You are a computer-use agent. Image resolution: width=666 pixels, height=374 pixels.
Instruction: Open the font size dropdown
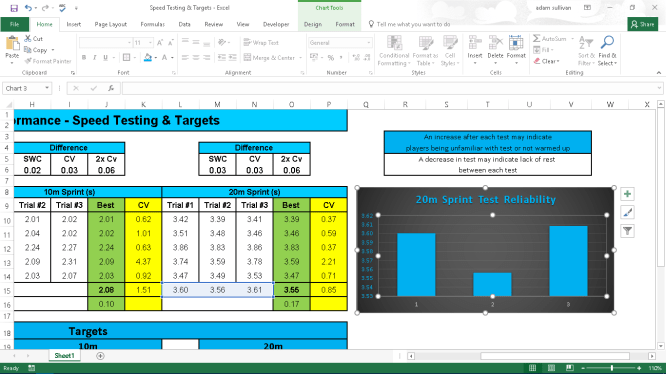click(150, 43)
